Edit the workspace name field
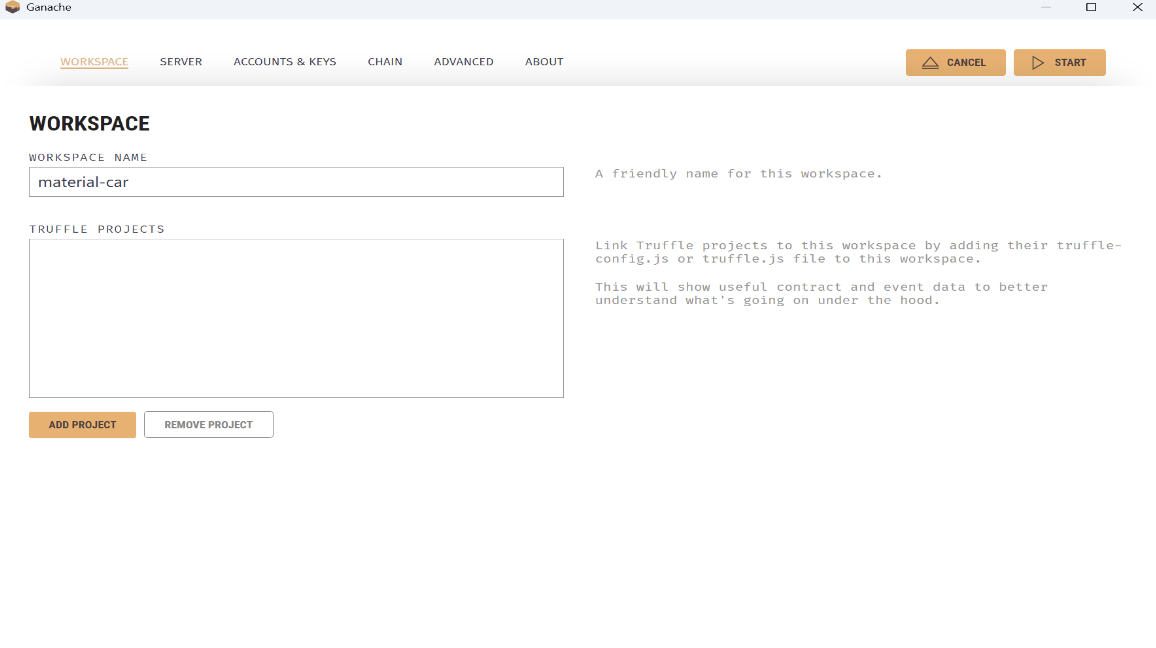1156x648 pixels. point(296,182)
